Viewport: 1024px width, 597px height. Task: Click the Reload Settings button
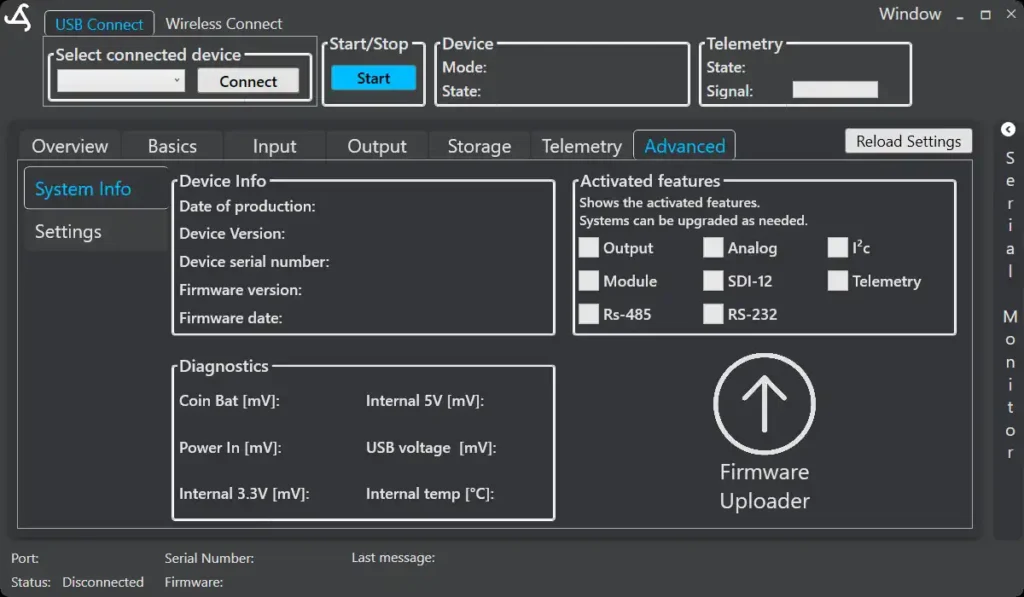coord(908,141)
